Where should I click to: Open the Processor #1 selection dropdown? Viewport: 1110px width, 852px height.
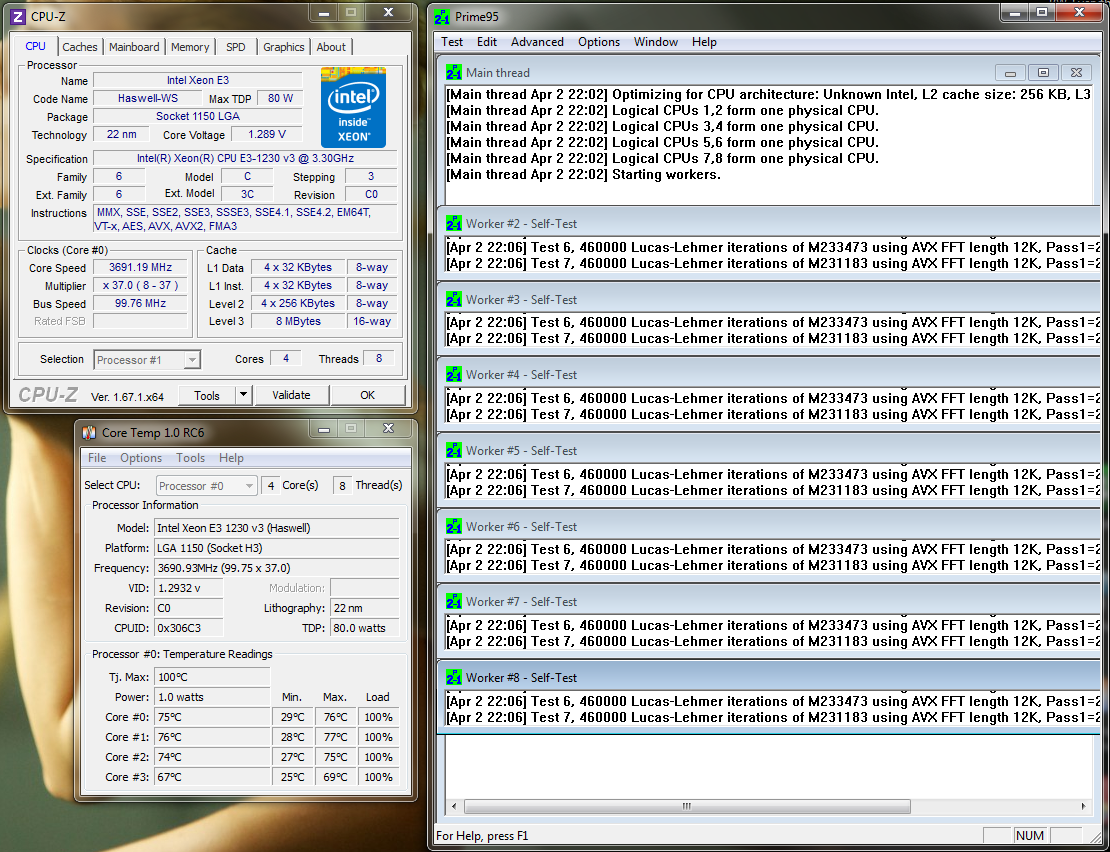coord(147,360)
